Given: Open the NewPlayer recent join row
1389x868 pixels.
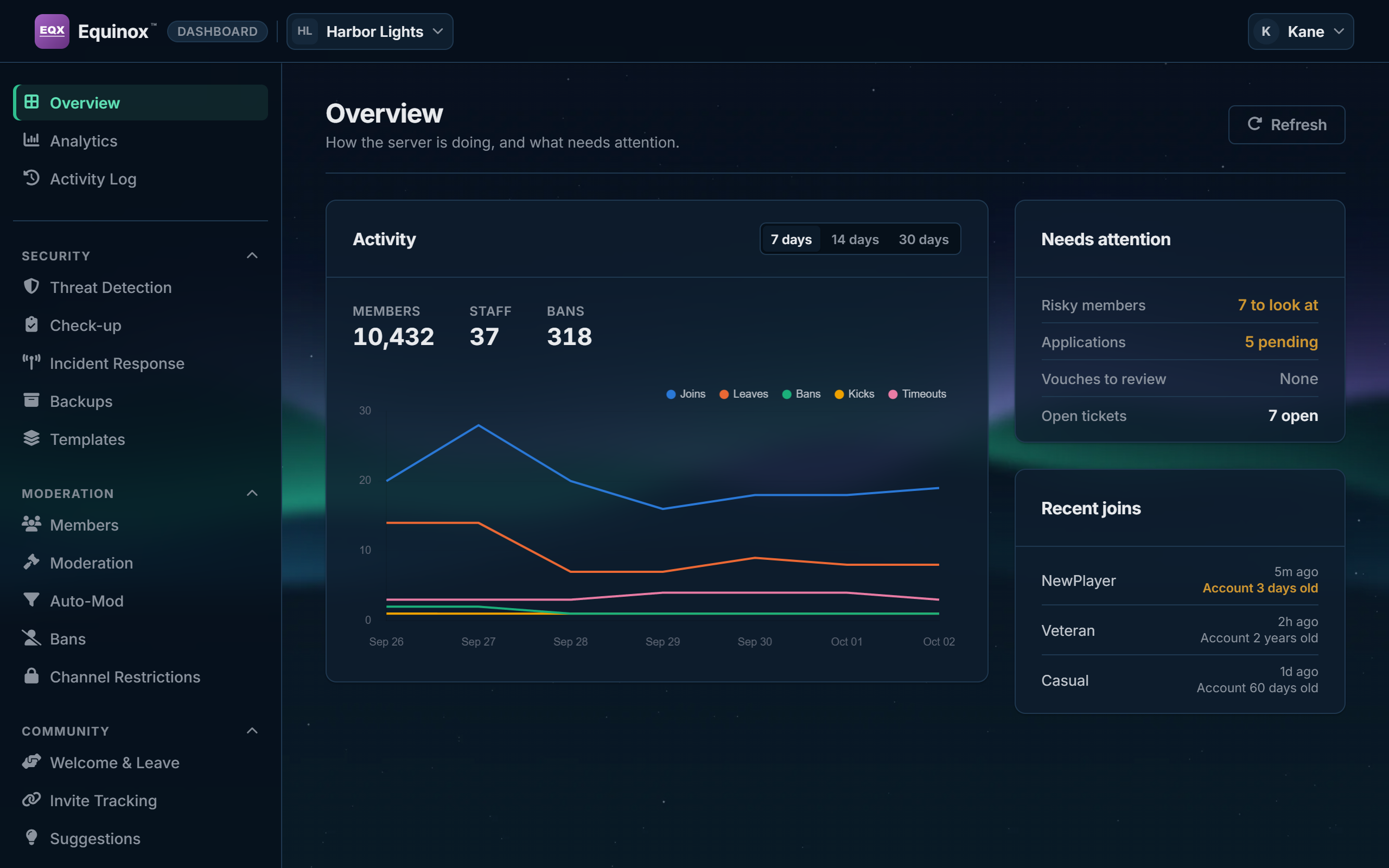Looking at the screenshot, I should click(x=1180, y=580).
